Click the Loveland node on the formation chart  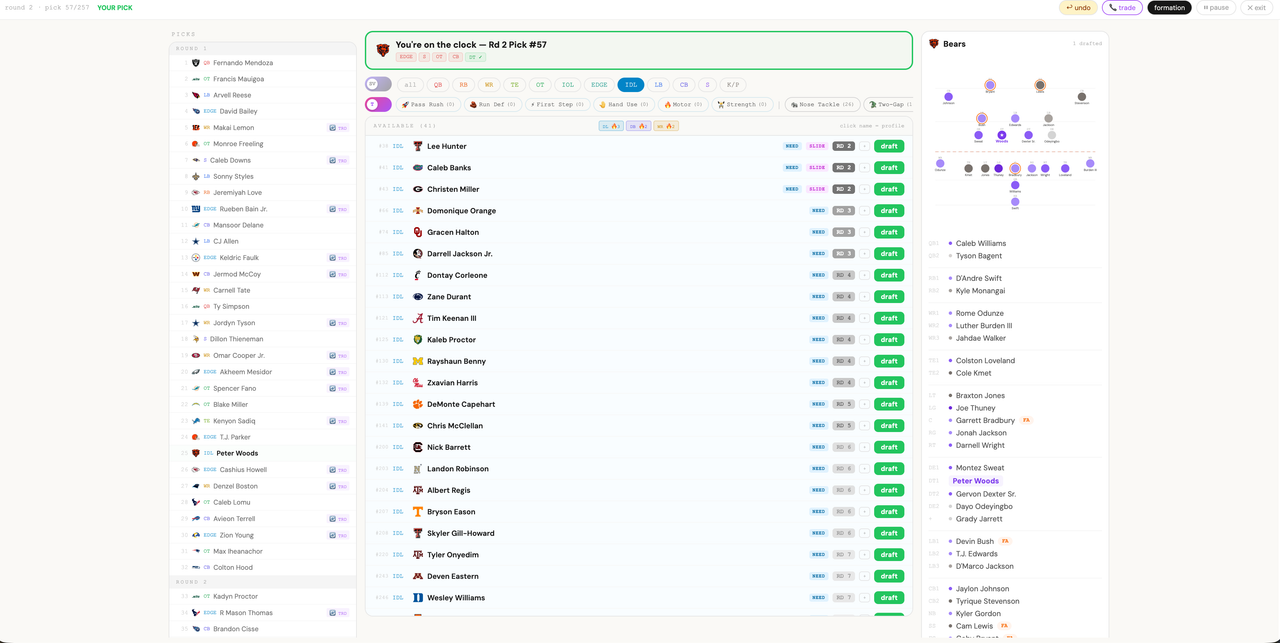pyautogui.click(x=1065, y=169)
